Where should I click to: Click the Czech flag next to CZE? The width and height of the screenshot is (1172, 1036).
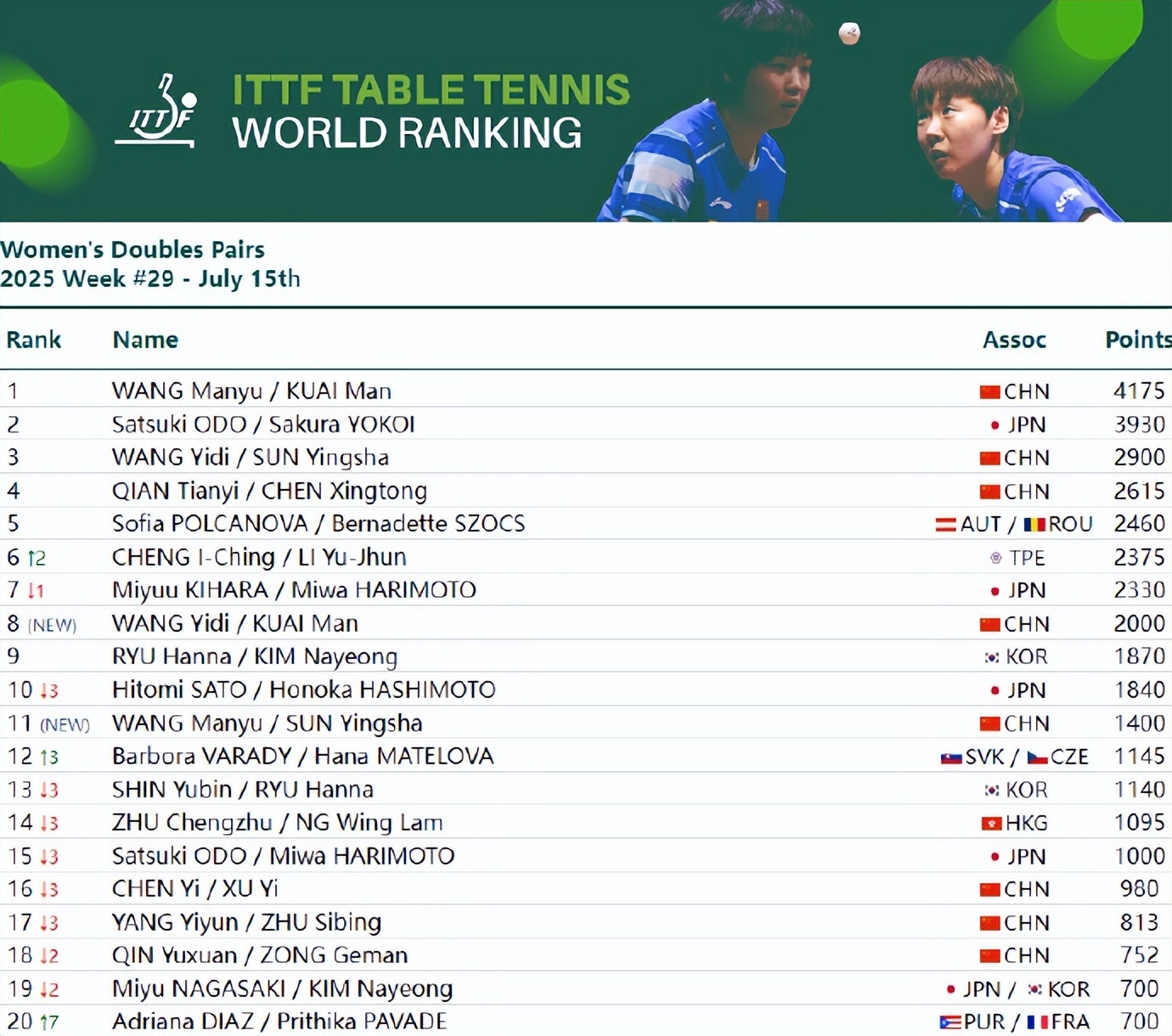tap(1037, 757)
